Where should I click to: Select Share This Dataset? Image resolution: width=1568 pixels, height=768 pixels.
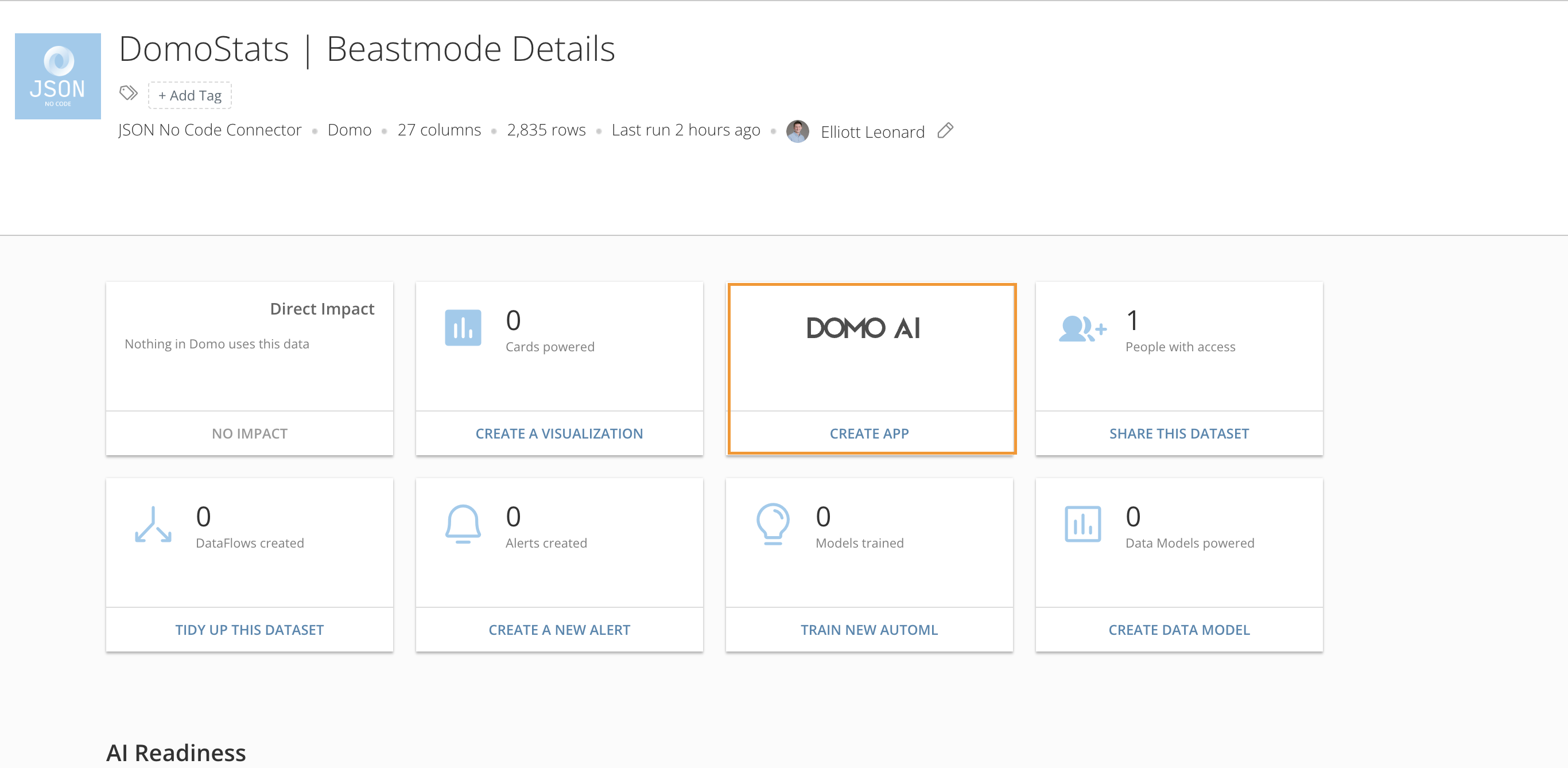click(1178, 433)
